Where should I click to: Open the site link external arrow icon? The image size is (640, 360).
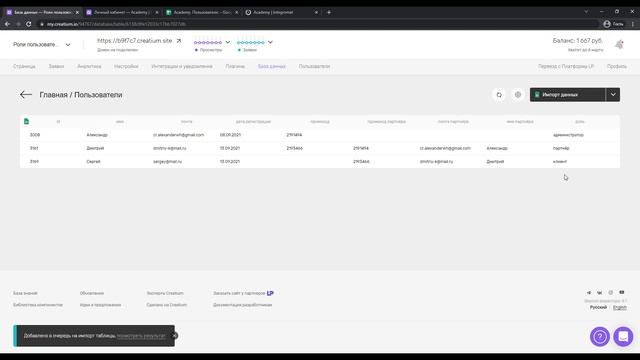(x=178, y=41)
